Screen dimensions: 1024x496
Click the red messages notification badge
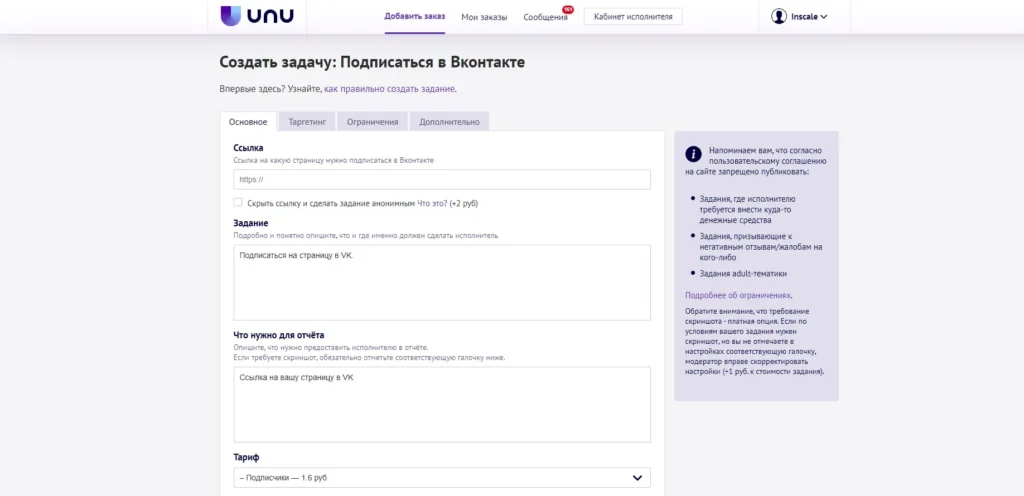(568, 9)
